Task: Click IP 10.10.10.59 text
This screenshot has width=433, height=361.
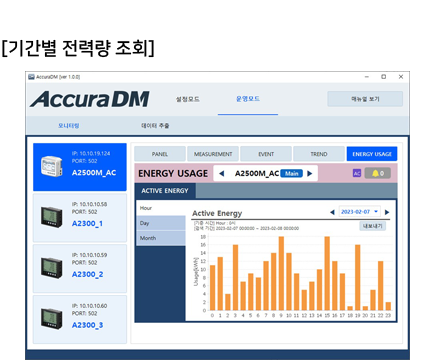Action: (x=89, y=255)
